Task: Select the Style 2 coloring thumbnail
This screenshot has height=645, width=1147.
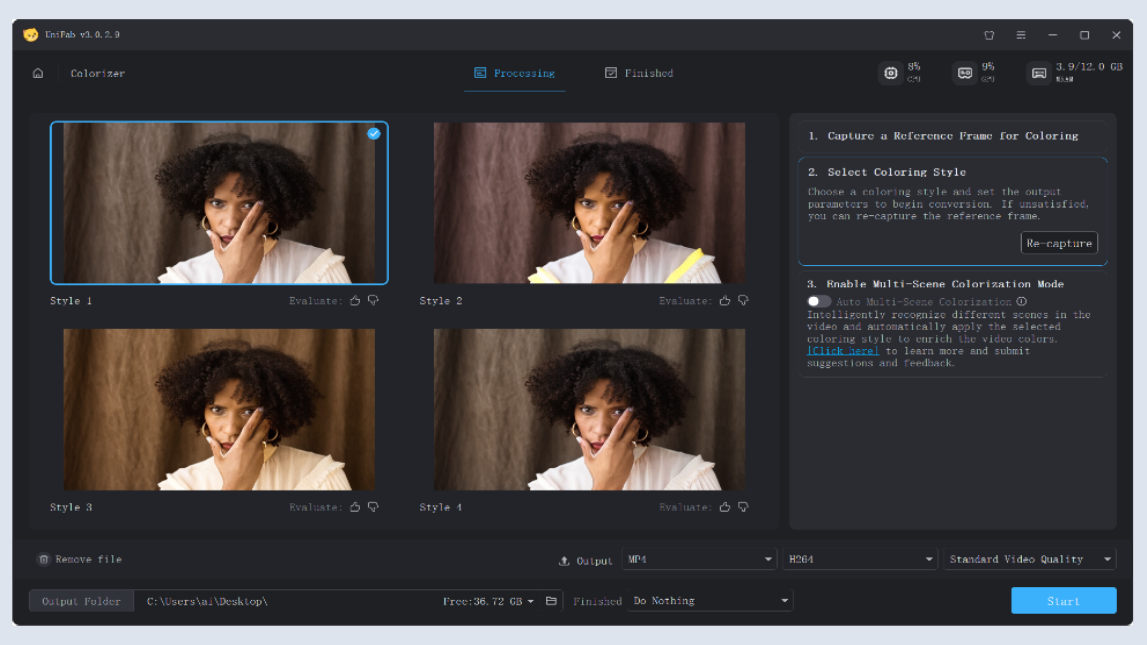Action: [x=589, y=203]
